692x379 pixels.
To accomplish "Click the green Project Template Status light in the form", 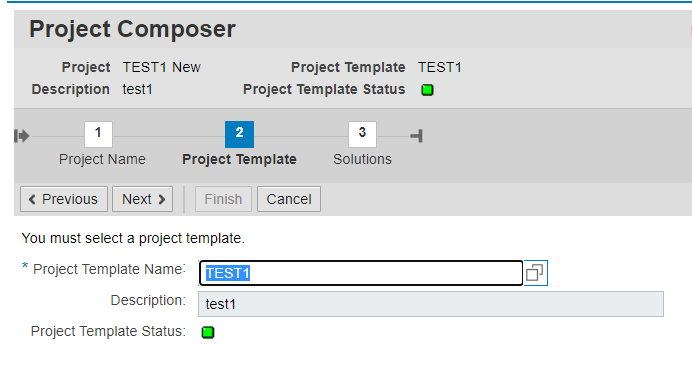I will (208, 332).
